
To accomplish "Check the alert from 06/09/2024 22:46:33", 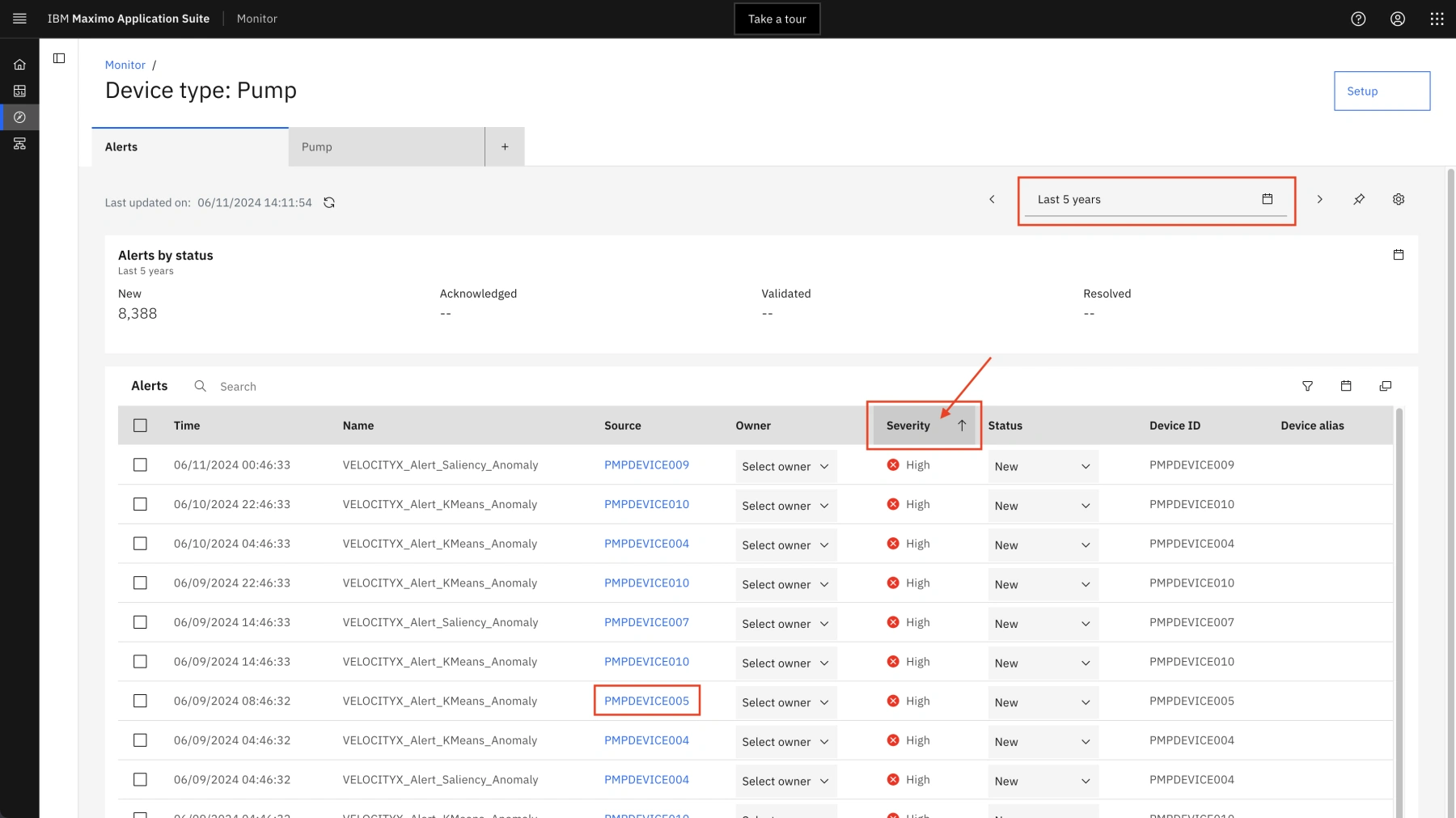I will [140, 583].
